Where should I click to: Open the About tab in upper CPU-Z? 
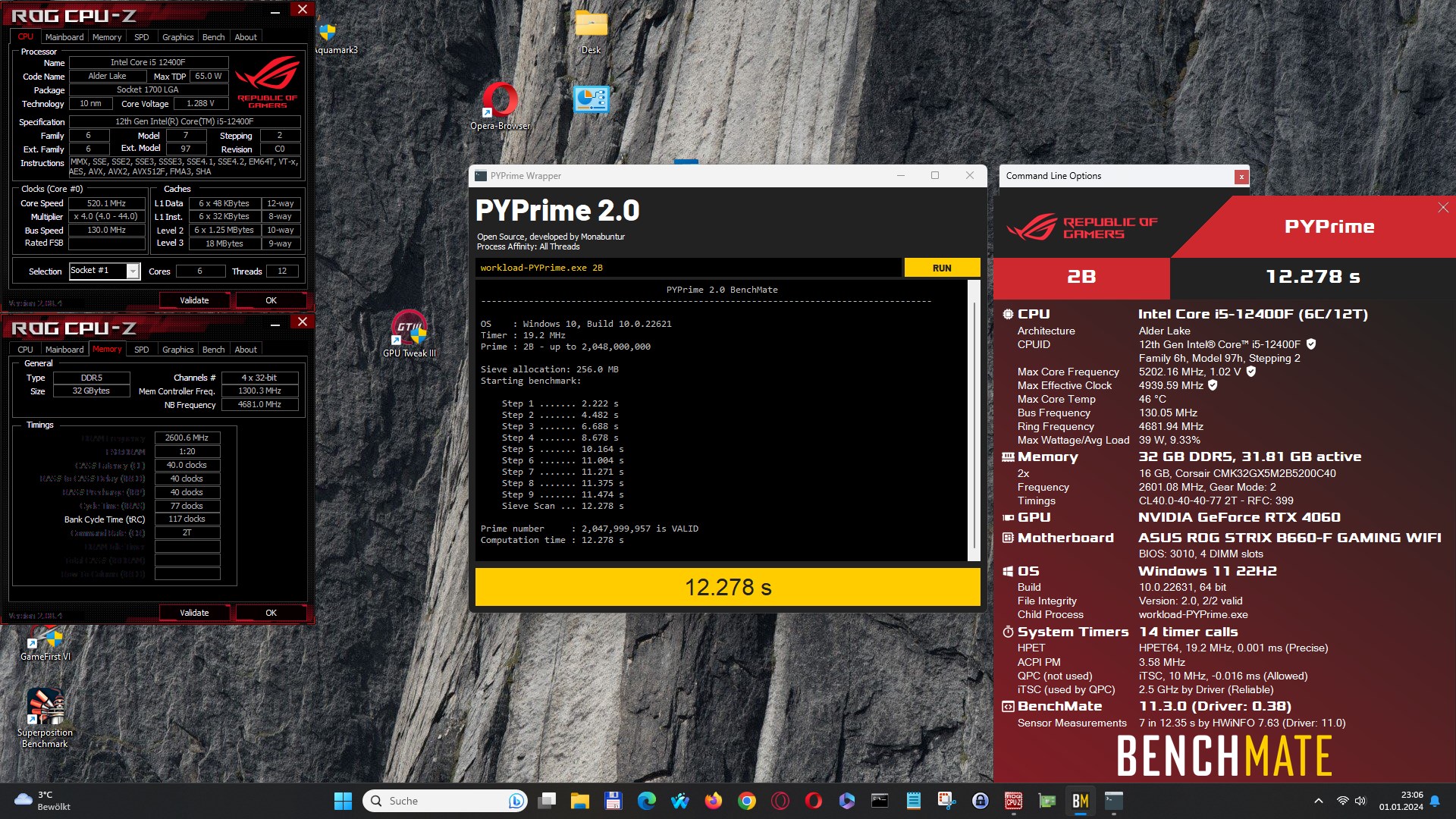[x=246, y=37]
